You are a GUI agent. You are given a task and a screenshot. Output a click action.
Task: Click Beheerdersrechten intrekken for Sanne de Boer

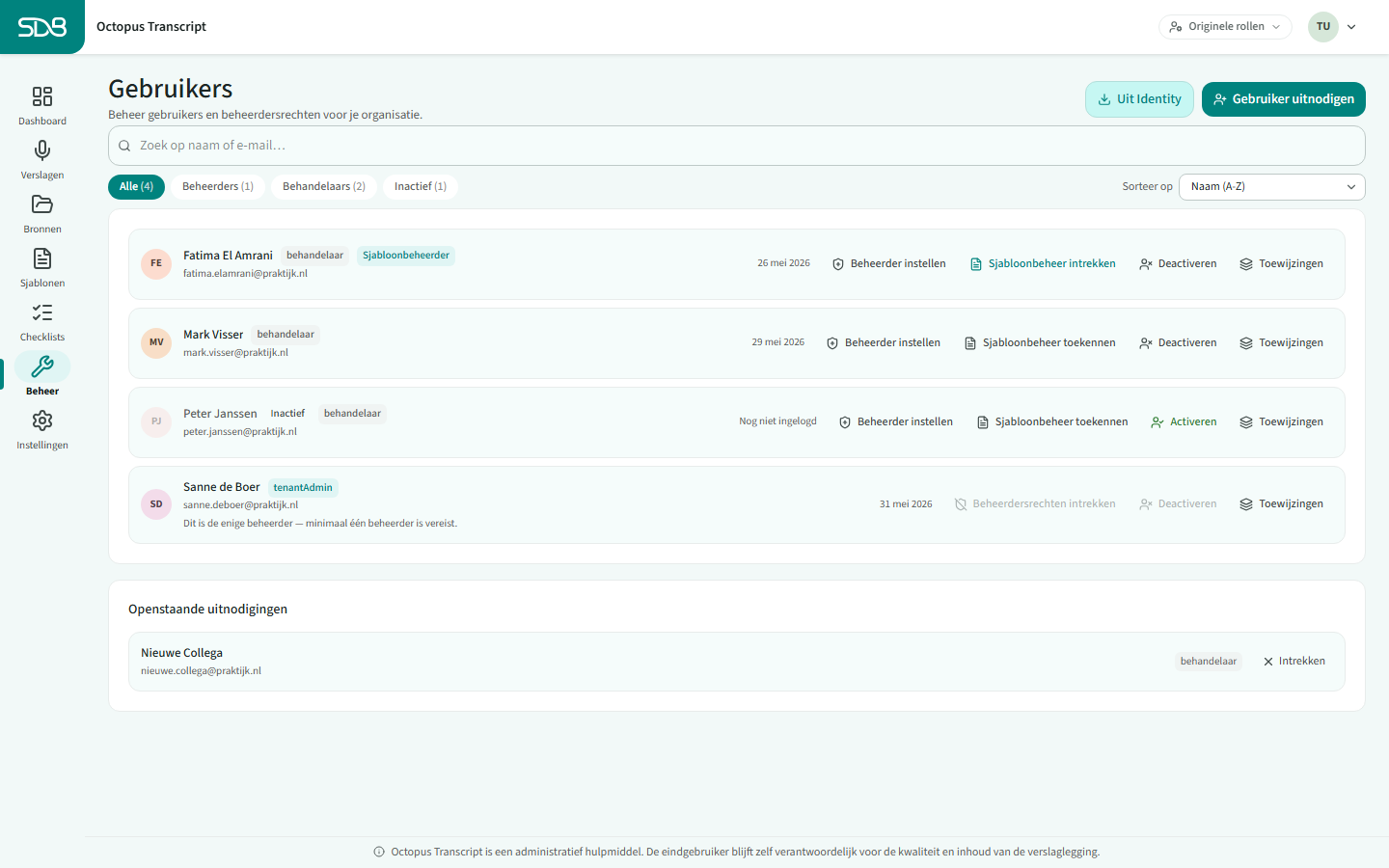click(1035, 504)
